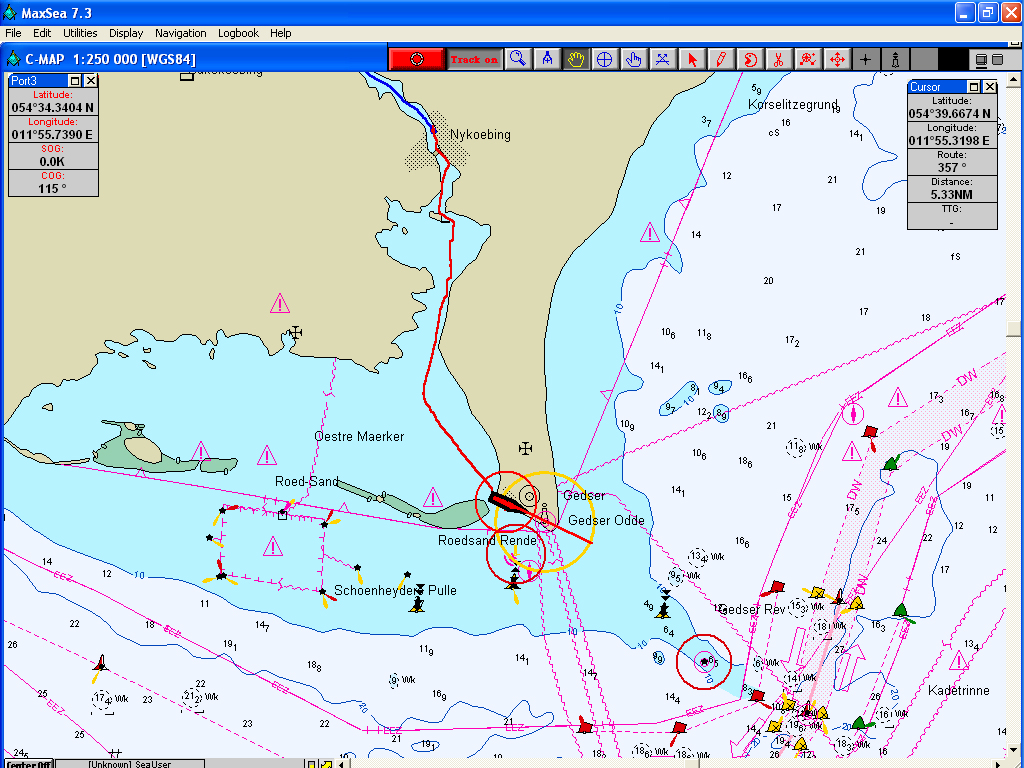Click the chart's vertical scrollbar up arrow
This screenshot has height=768, width=1024.
click(1014, 80)
